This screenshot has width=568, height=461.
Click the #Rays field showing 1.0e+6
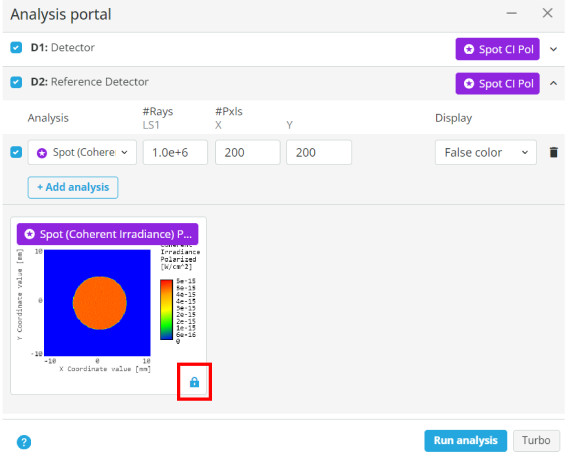[175, 152]
